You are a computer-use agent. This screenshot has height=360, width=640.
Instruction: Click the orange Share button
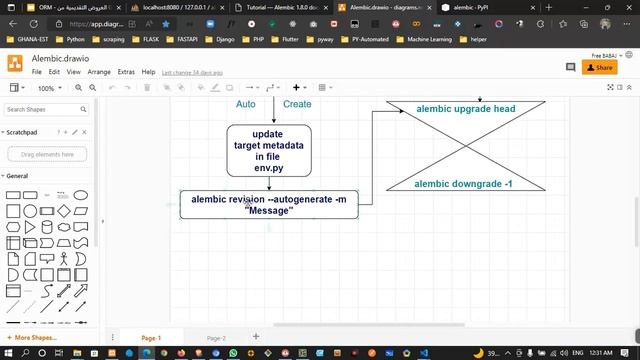600,68
